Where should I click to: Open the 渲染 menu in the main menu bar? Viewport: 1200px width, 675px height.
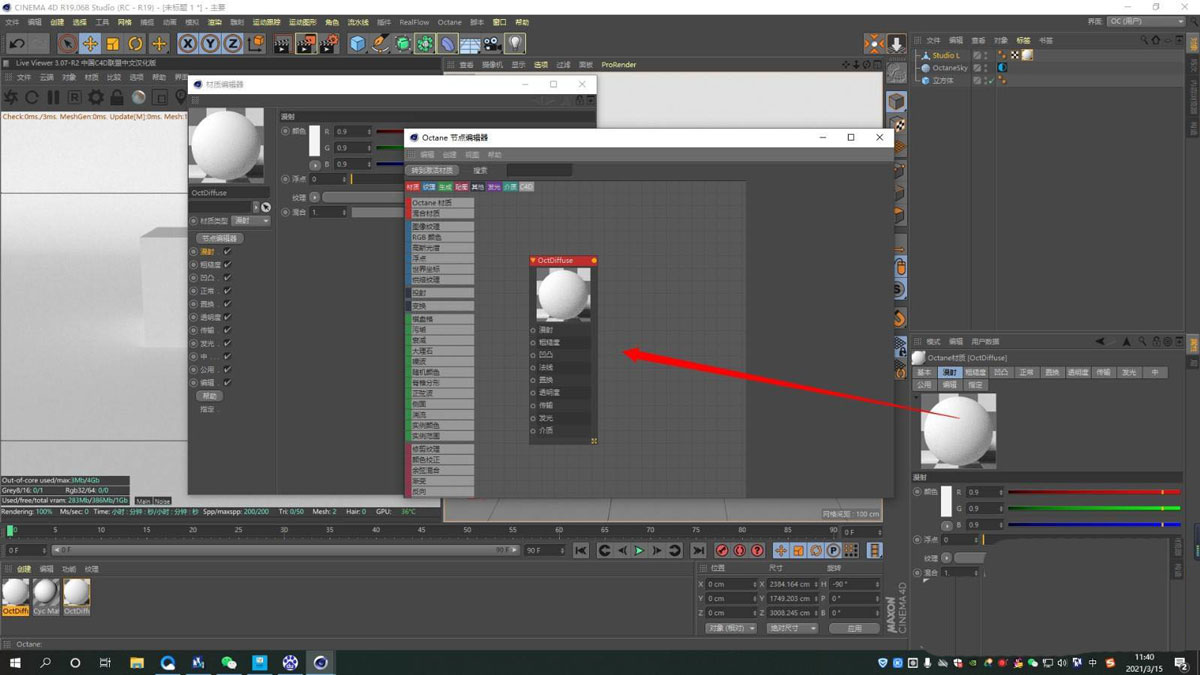214,22
